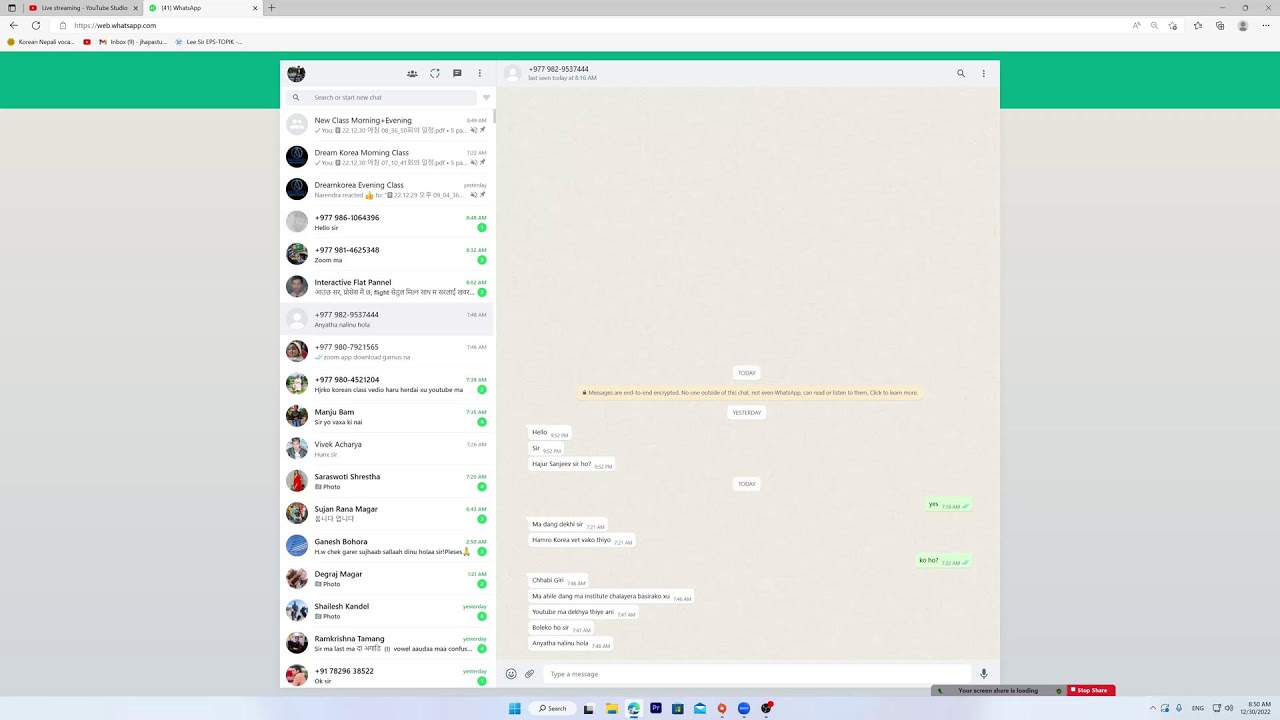Viewport: 1280px width, 720px height.
Task: Open chat with +977 980-7921565
Action: [x=387, y=351]
